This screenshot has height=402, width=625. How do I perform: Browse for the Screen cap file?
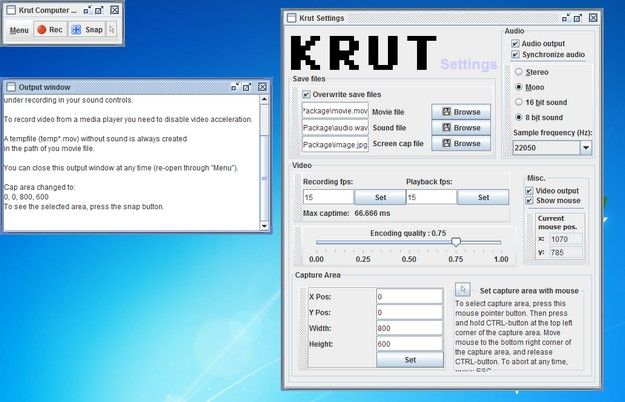coord(461,143)
